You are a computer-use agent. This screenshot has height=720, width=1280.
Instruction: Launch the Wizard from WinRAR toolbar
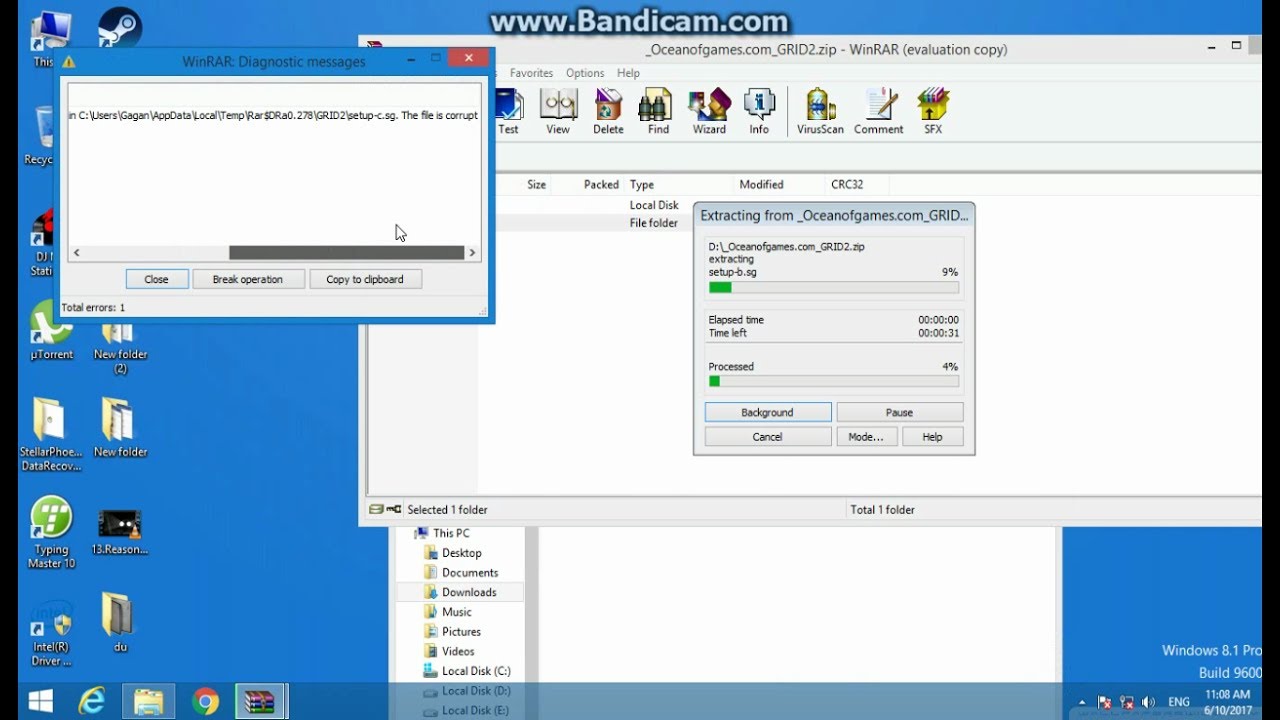click(x=709, y=111)
